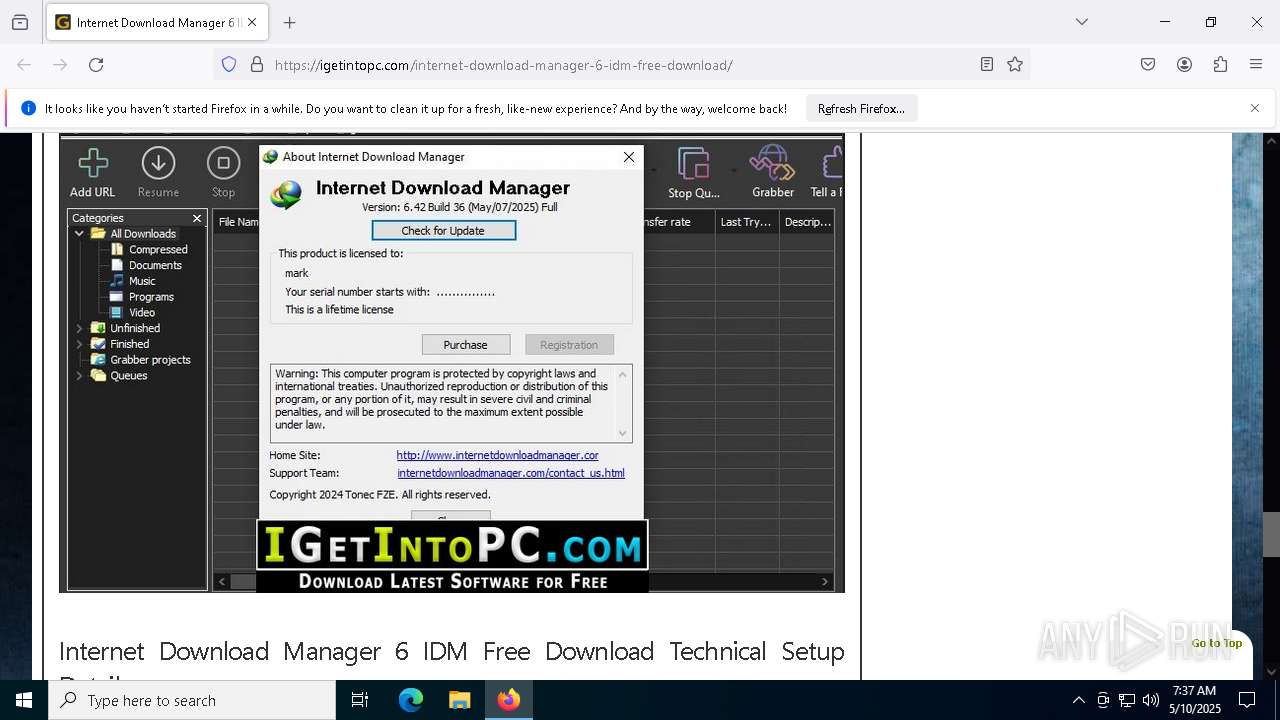Screen dimensions: 1280x720
Task: Click the taskbar search box
Action: pos(192,700)
